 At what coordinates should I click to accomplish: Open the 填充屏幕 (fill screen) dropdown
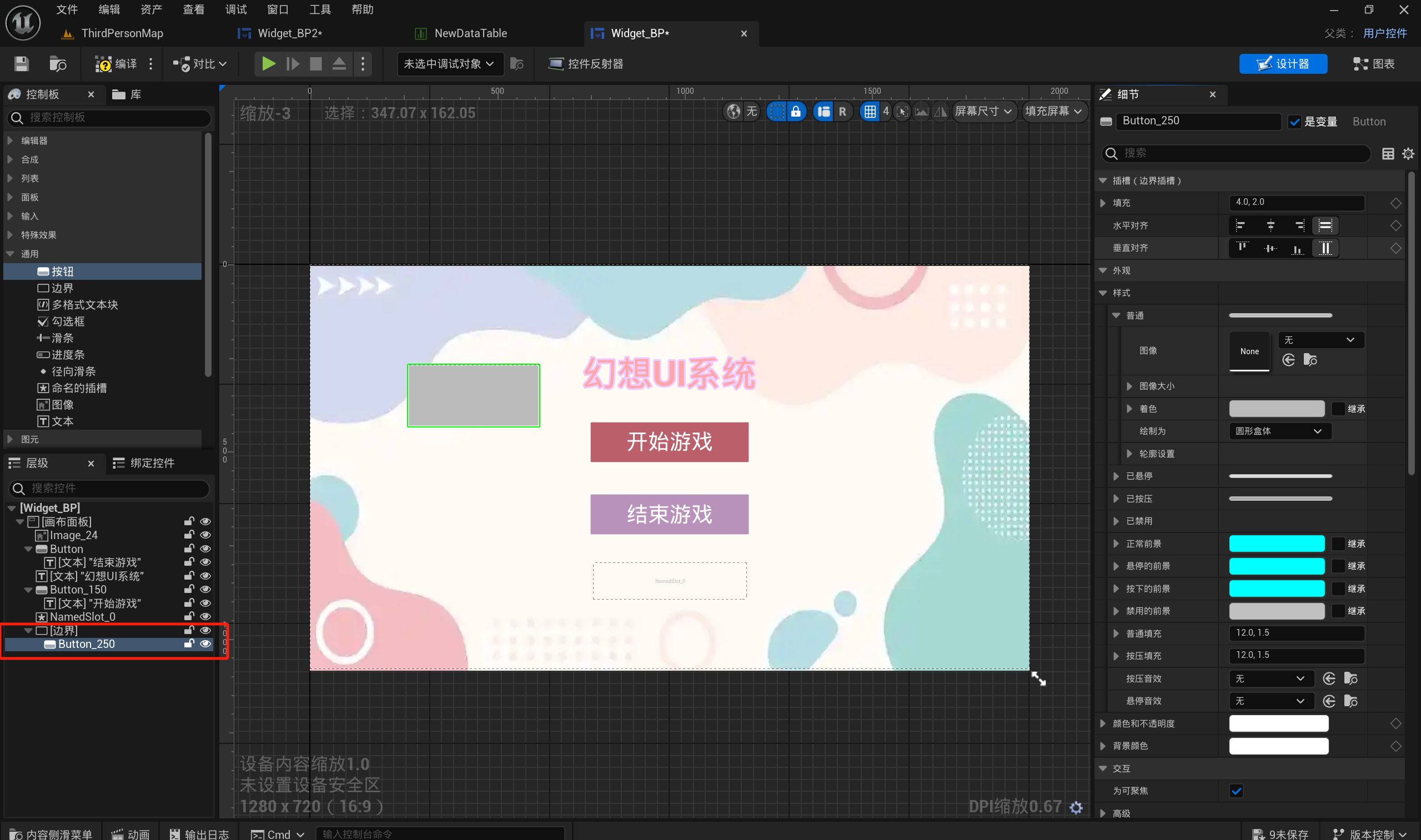[x=1053, y=112]
